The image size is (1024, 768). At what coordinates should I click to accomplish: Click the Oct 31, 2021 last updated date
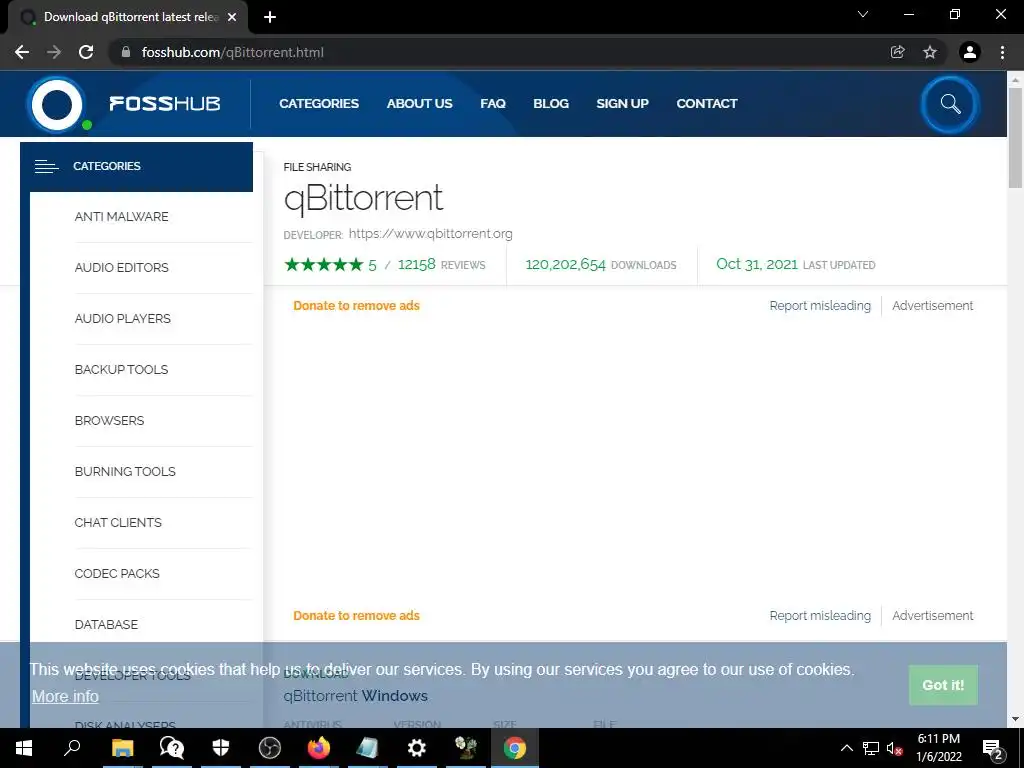757,264
